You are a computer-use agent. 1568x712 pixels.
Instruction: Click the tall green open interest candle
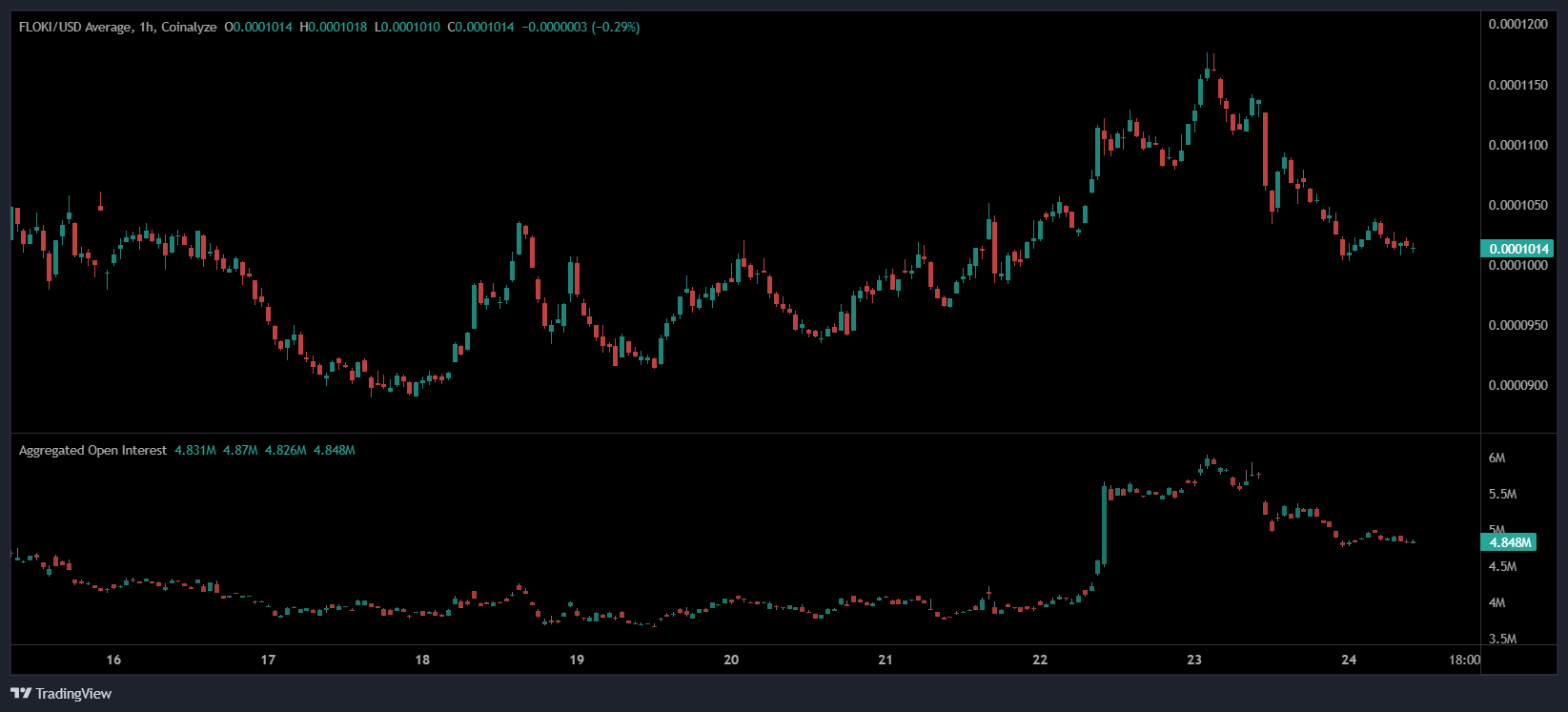click(x=1104, y=524)
